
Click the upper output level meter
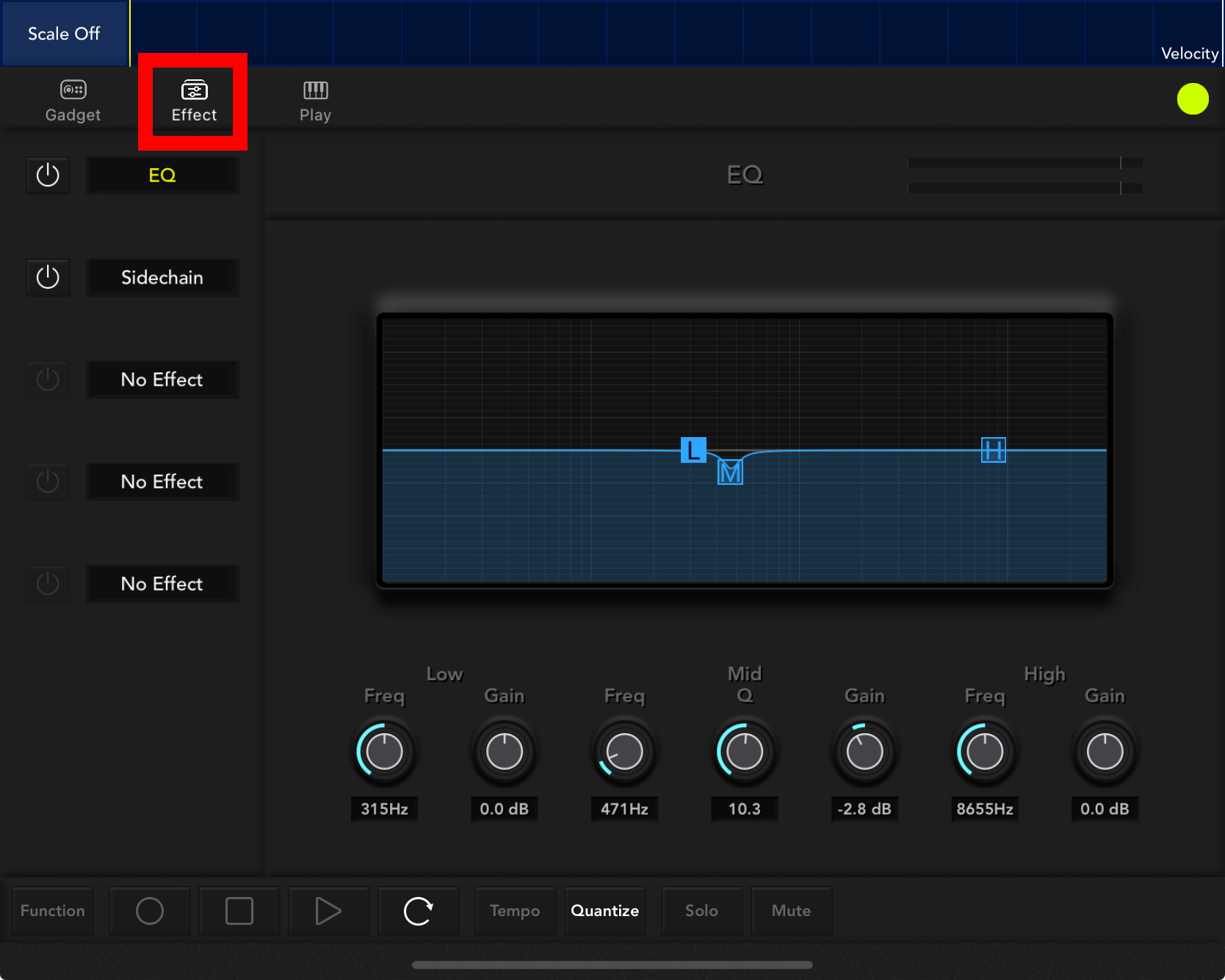(1025, 162)
